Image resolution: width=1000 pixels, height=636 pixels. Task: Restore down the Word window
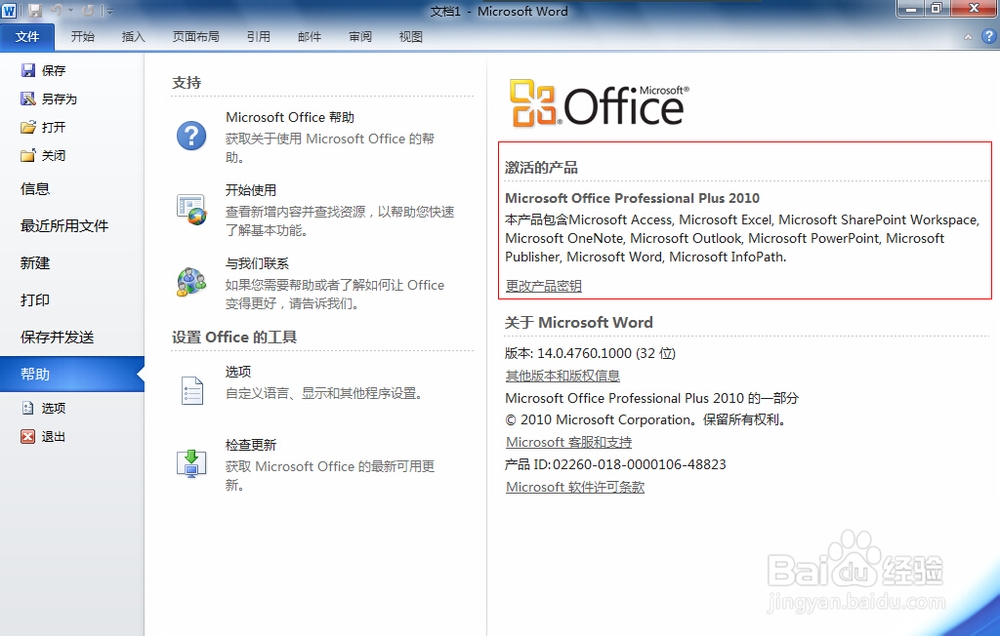click(937, 9)
